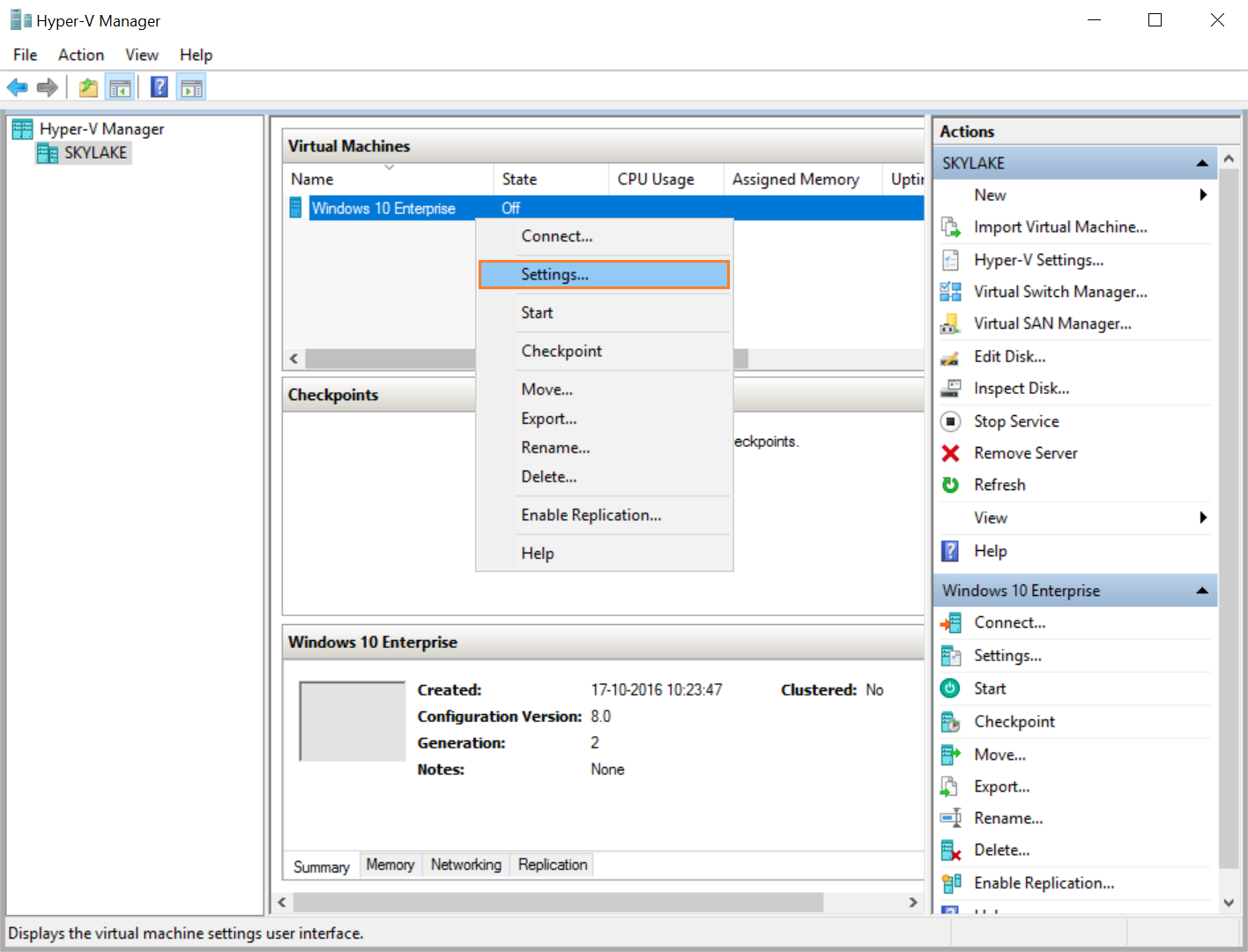Click the Export icon in Actions pane
This screenshot has height=952, width=1248.
(951, 786)
